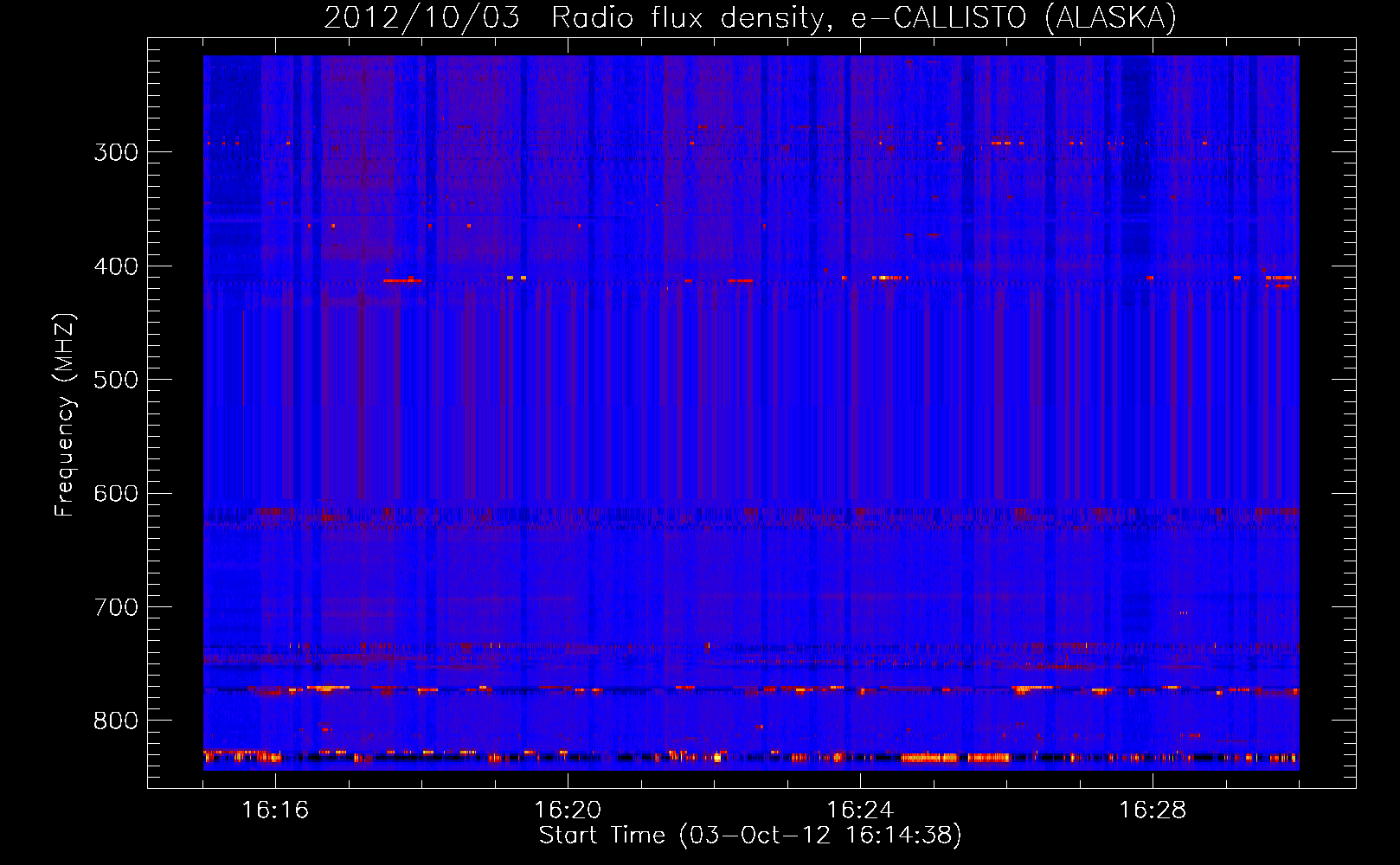
Task: Click the 16:24 time tick label
Action: (x=860, y=811)
